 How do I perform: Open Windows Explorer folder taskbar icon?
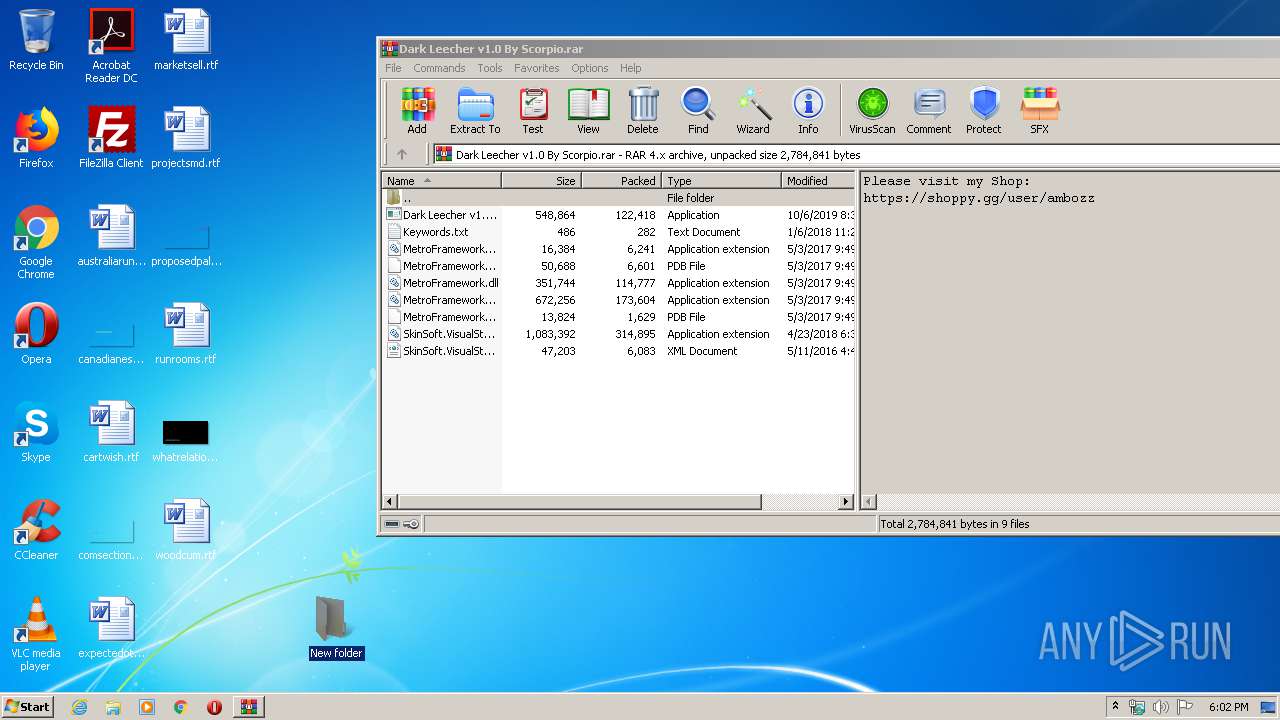(x=113, y=707)
